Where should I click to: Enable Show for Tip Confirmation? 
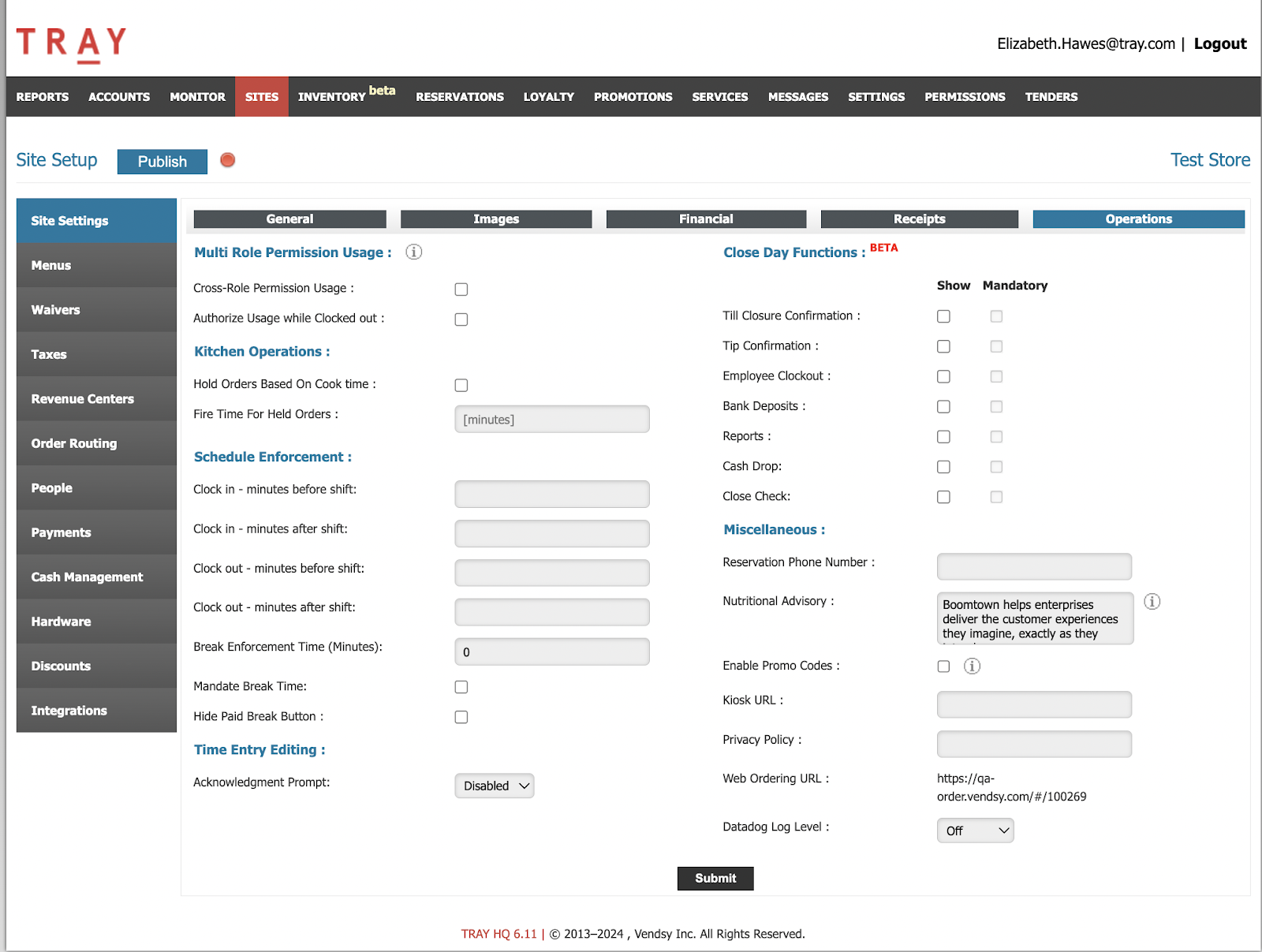943,345
